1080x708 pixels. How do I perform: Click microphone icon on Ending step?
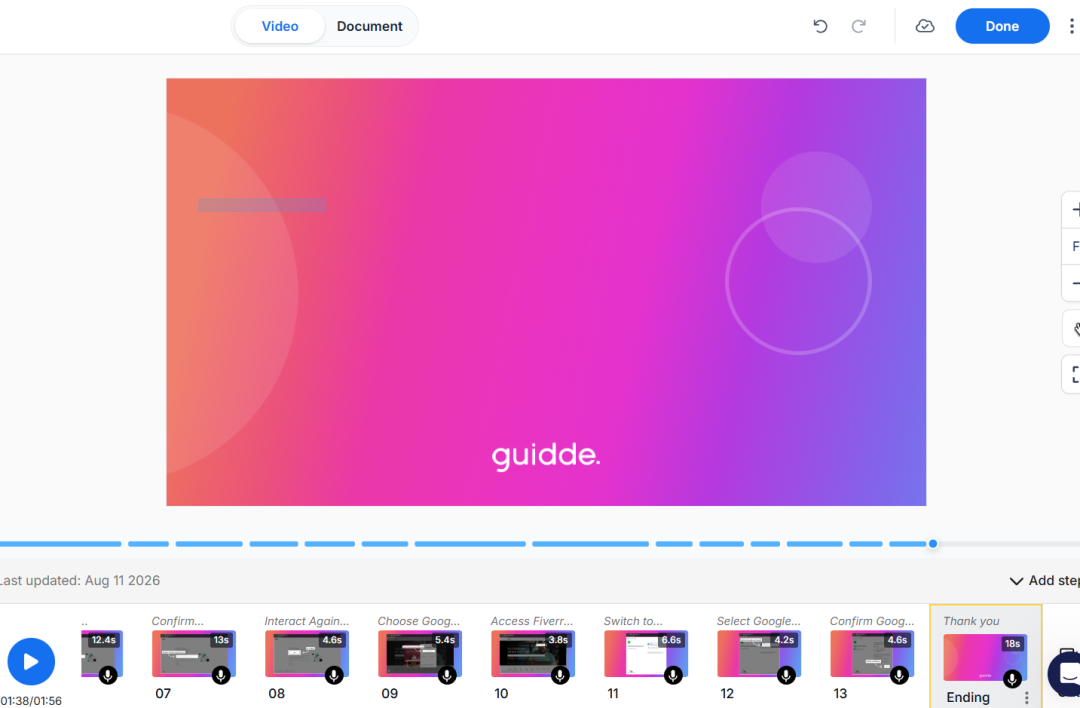(1012, 678)
